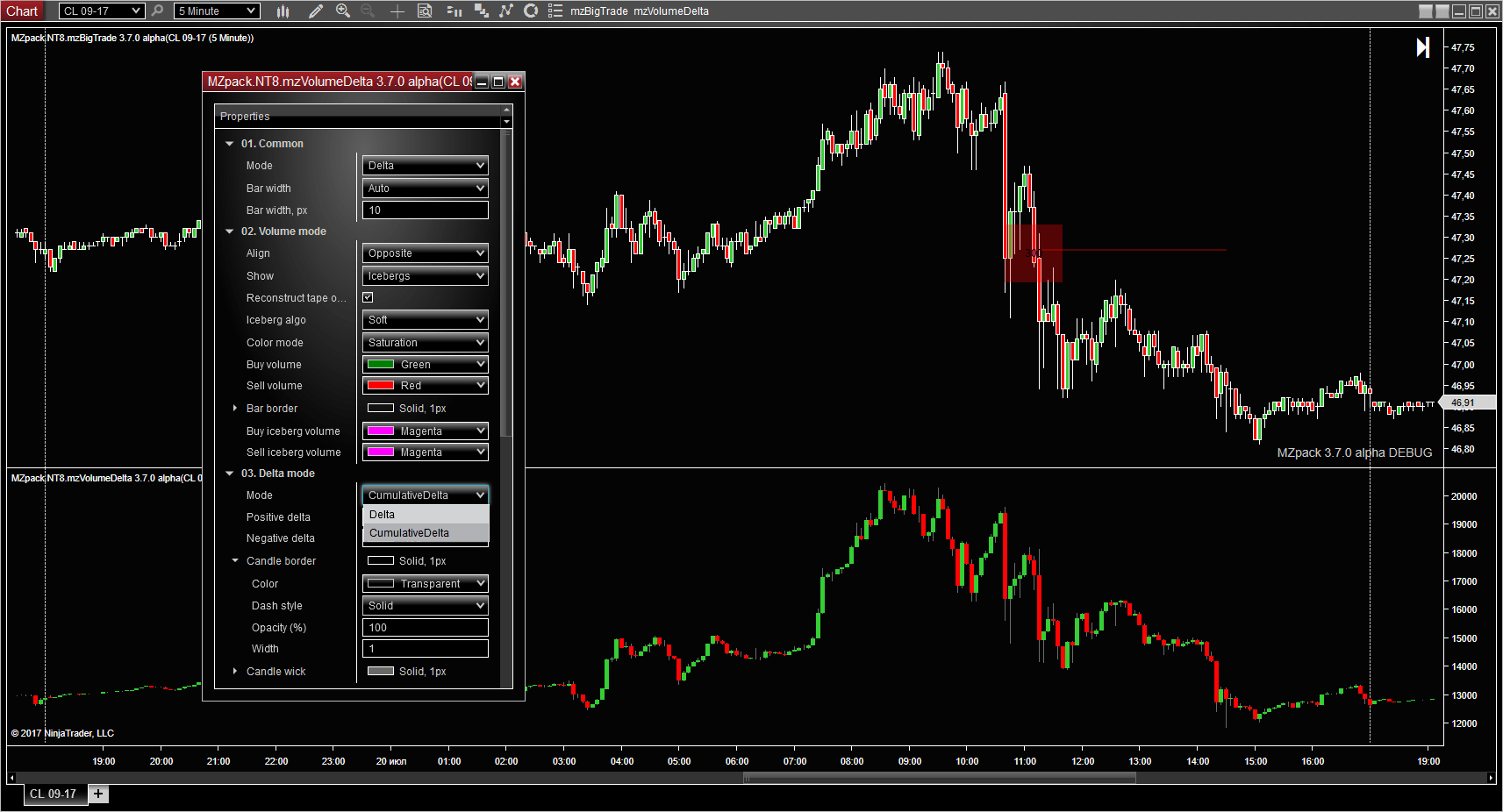Open the chart style bars icon
Viewport: 1503px width, 812px height.
[283, 11]
